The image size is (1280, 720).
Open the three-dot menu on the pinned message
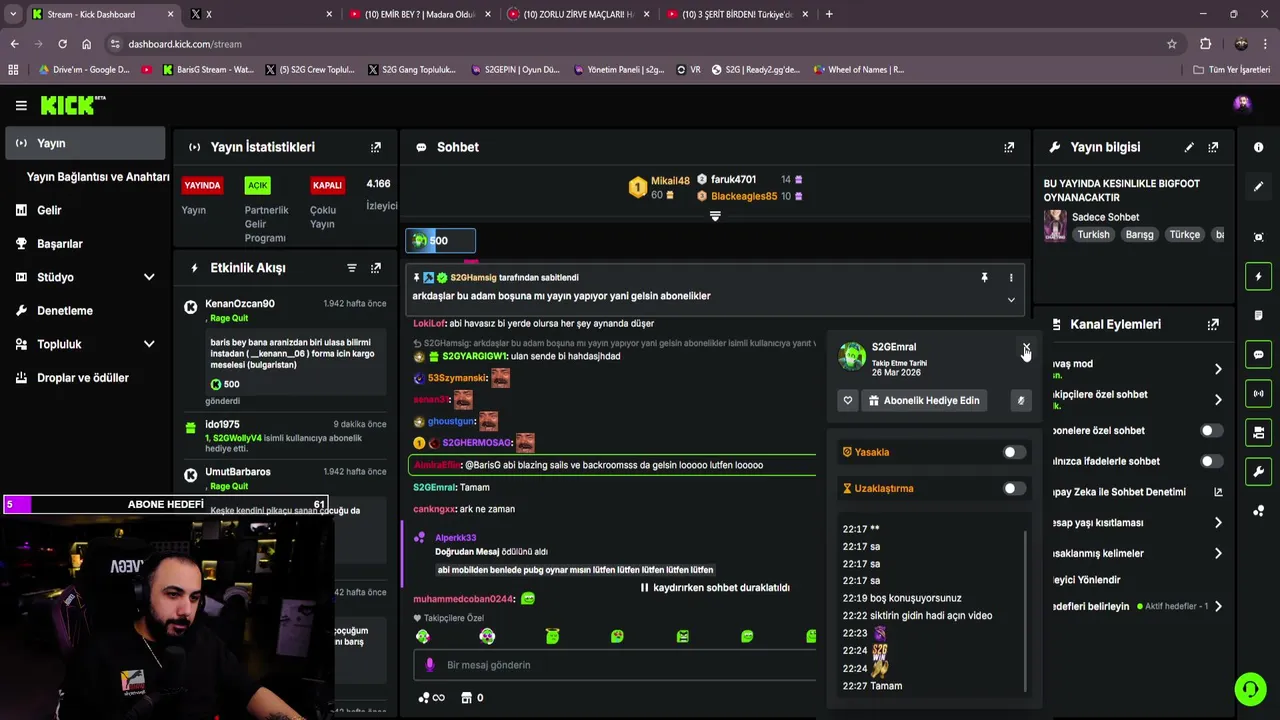pyautogui.click(x=1011, y=278)
